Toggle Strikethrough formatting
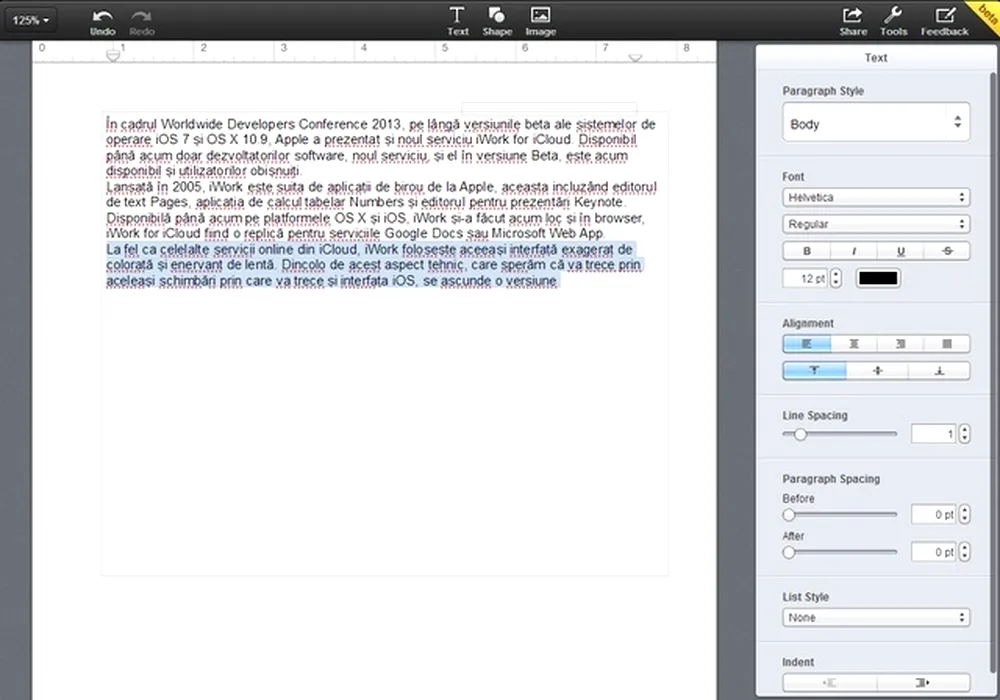The width and height of the screenshot is (1000, 700). 947,251
